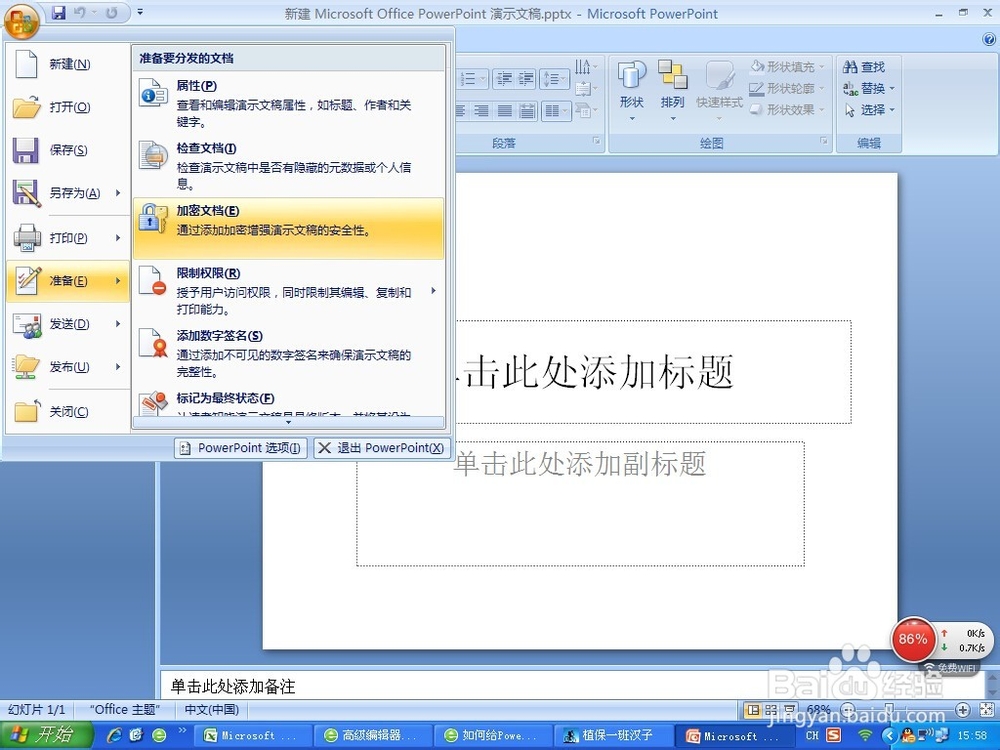The image size is (1000, 750).
Task: Open PowerPoint 选项(I) button
Action: click(x=241, y=448)
